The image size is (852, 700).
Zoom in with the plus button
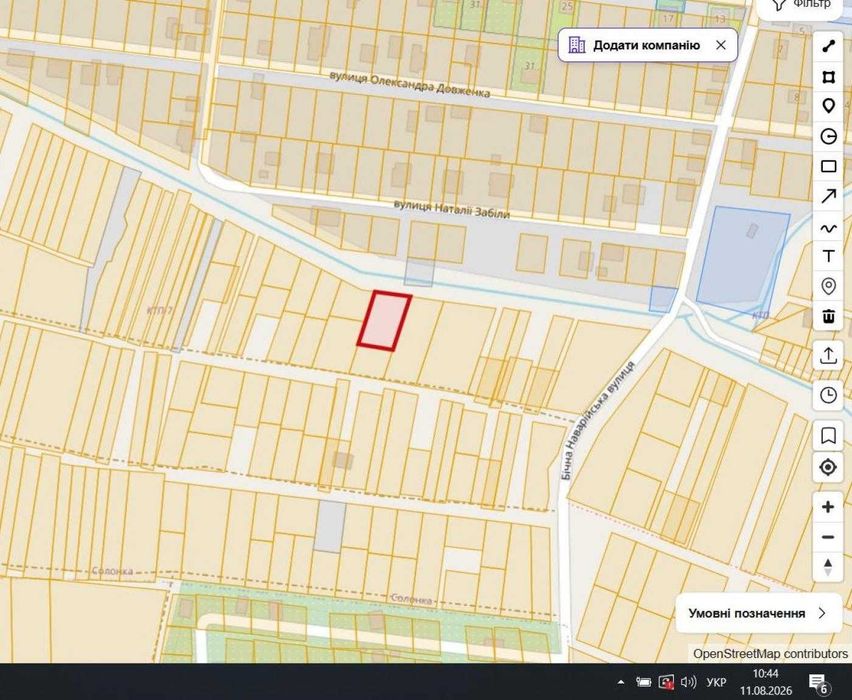[x=828, y=507]
